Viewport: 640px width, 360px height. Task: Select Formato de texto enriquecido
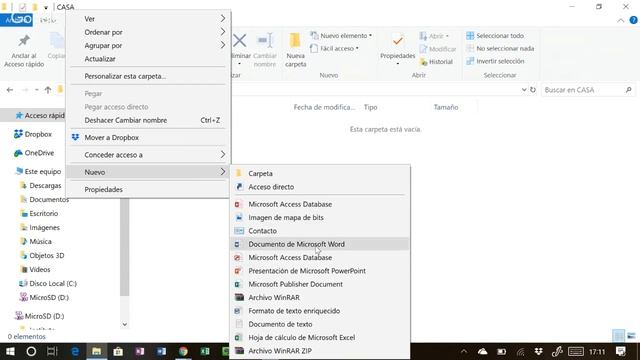point(320,311)
